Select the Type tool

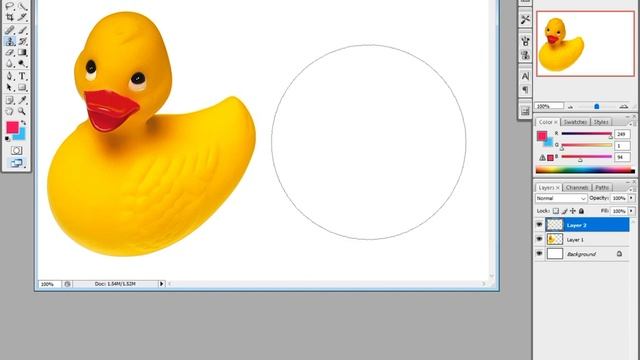(x=22, y=76)
